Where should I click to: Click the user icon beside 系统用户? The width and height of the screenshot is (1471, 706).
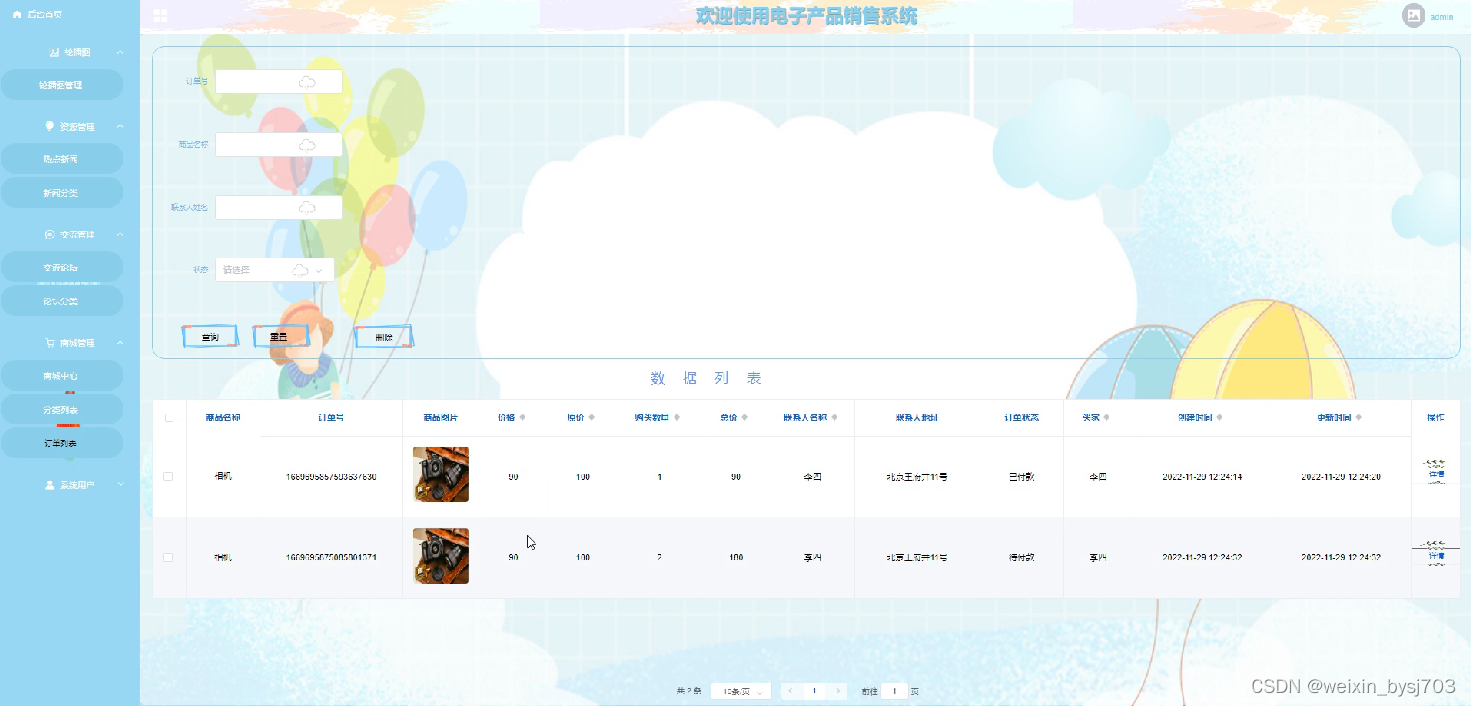point(50,485)
